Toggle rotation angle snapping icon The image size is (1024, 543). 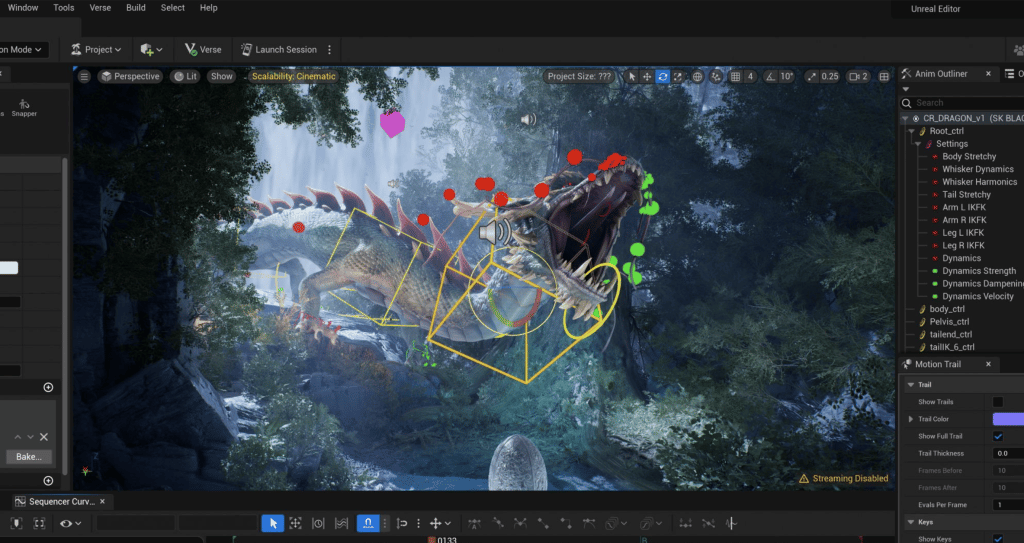coord(771,76)
